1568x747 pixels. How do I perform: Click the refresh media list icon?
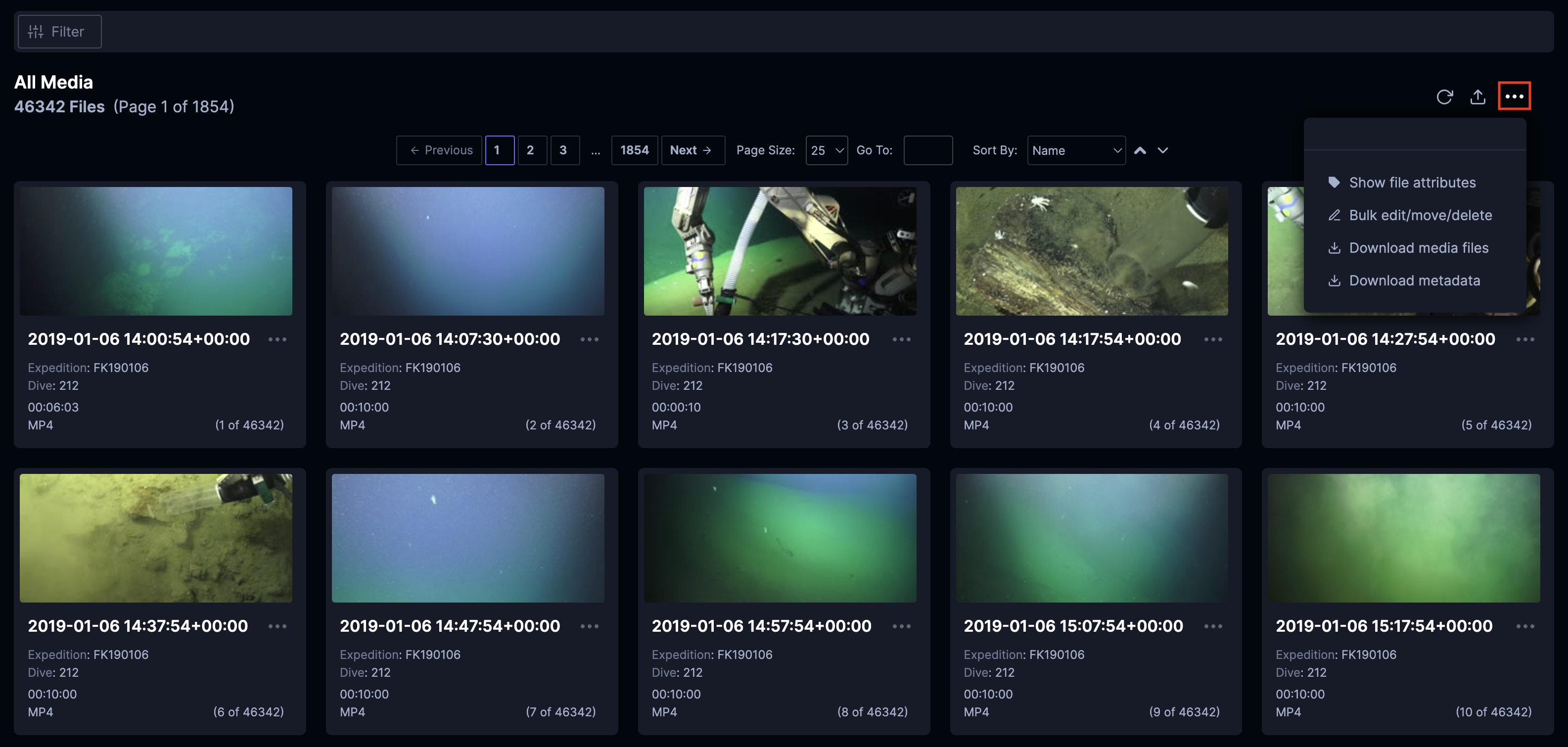[1444, 97]
